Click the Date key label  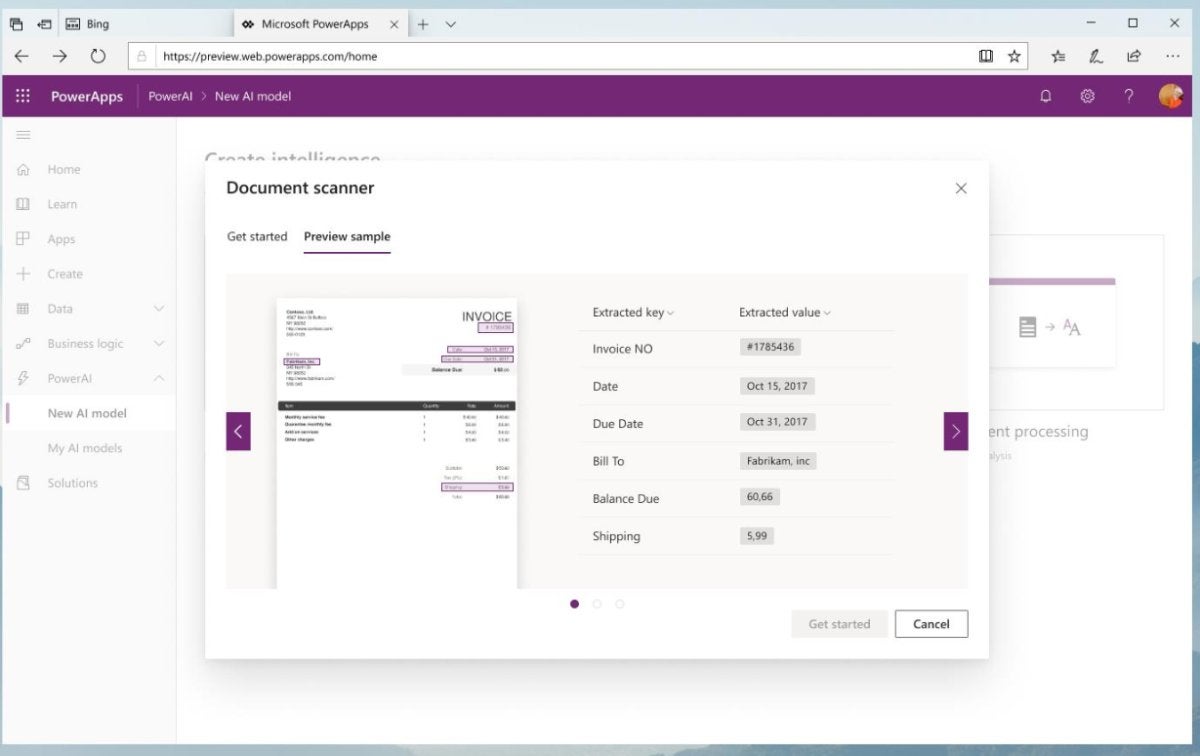click(605, 386)
